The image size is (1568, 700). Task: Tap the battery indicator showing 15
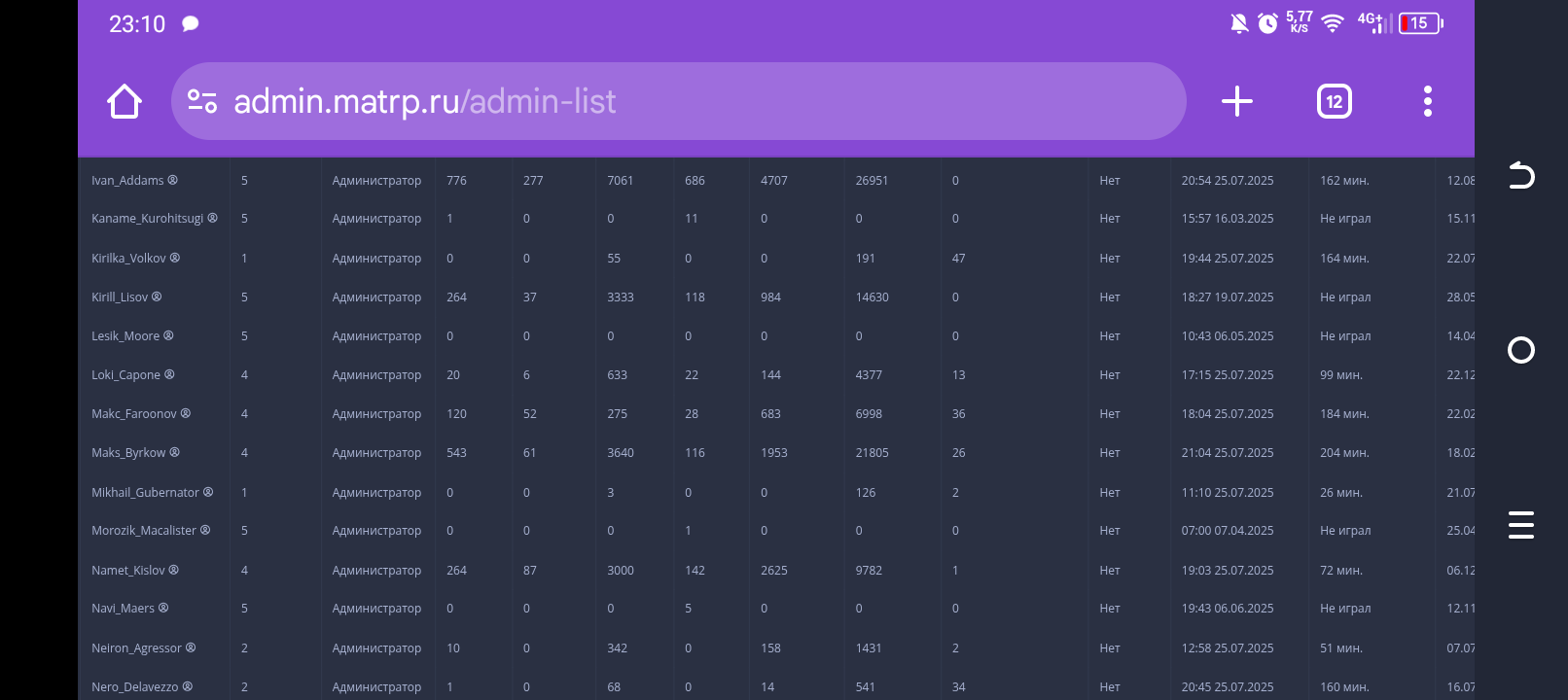[1421, 23]
